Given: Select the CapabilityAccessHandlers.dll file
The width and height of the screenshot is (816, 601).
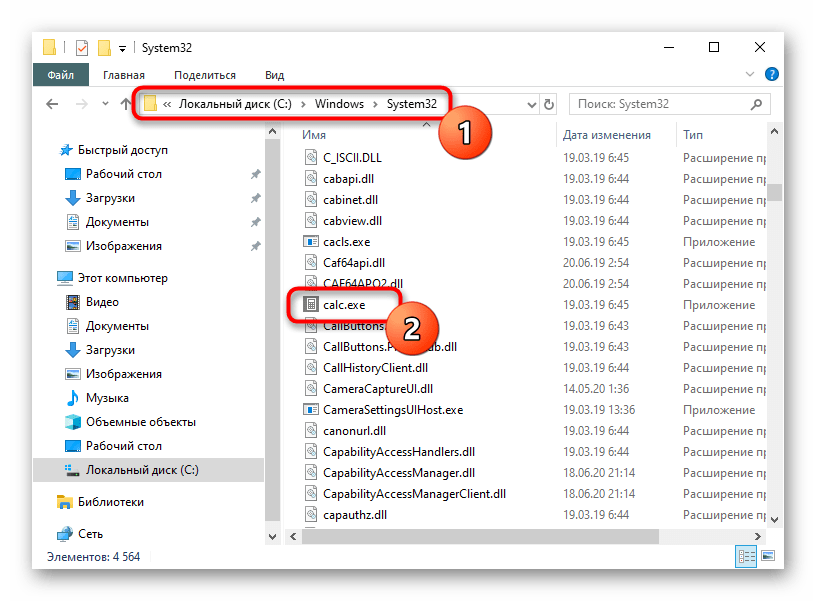Looking at the screenshot, I should tap(399, 452).
